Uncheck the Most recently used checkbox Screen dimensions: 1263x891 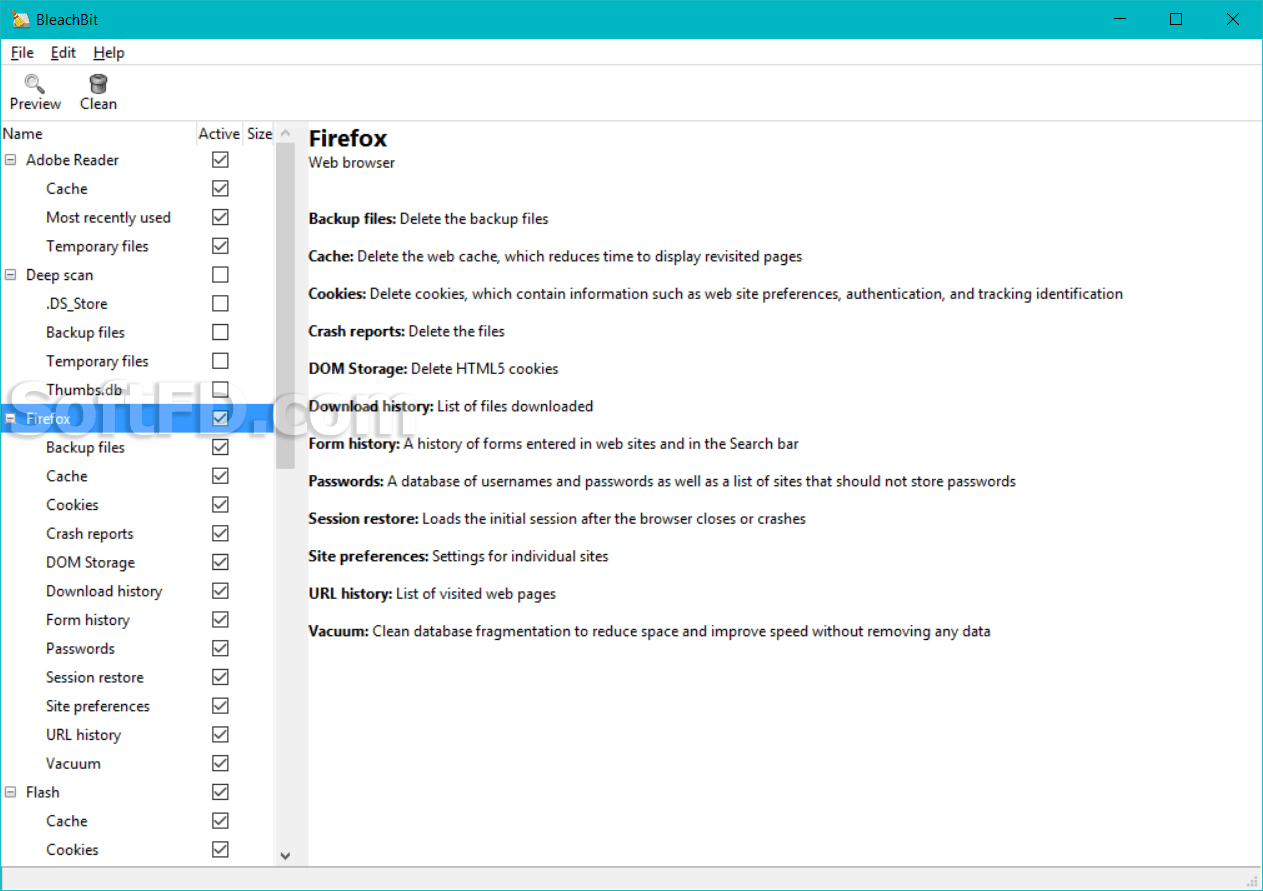pyautogui.click(x=220, y=217)
